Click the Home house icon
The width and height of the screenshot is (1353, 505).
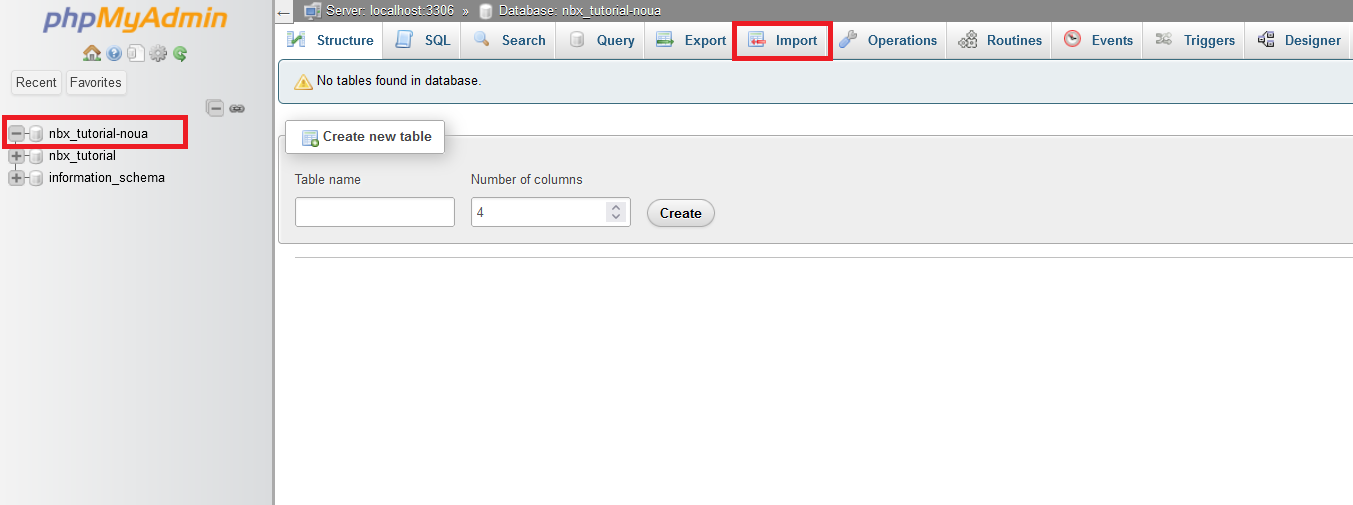[92, 54]
